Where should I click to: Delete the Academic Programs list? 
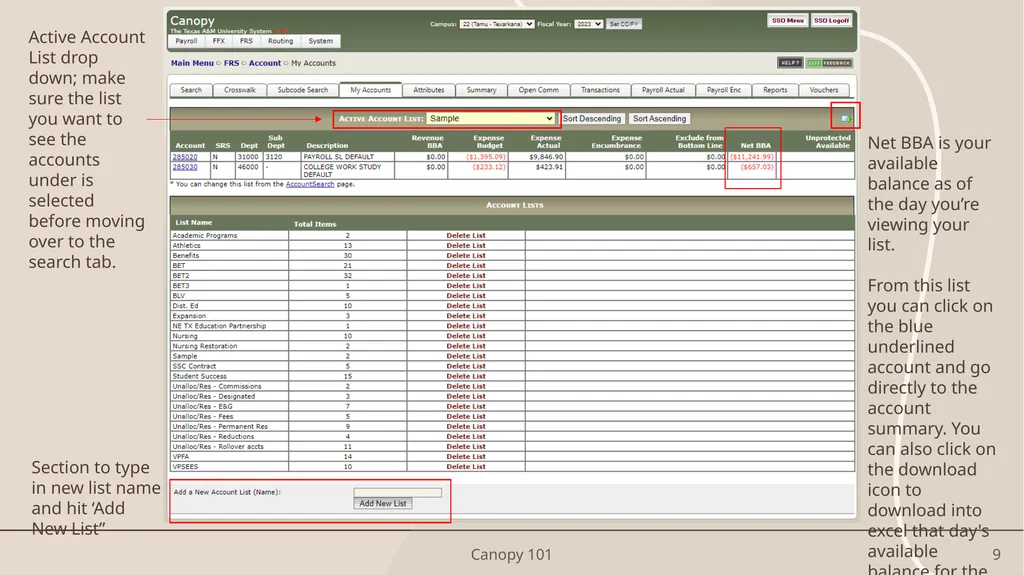point(466,235)
